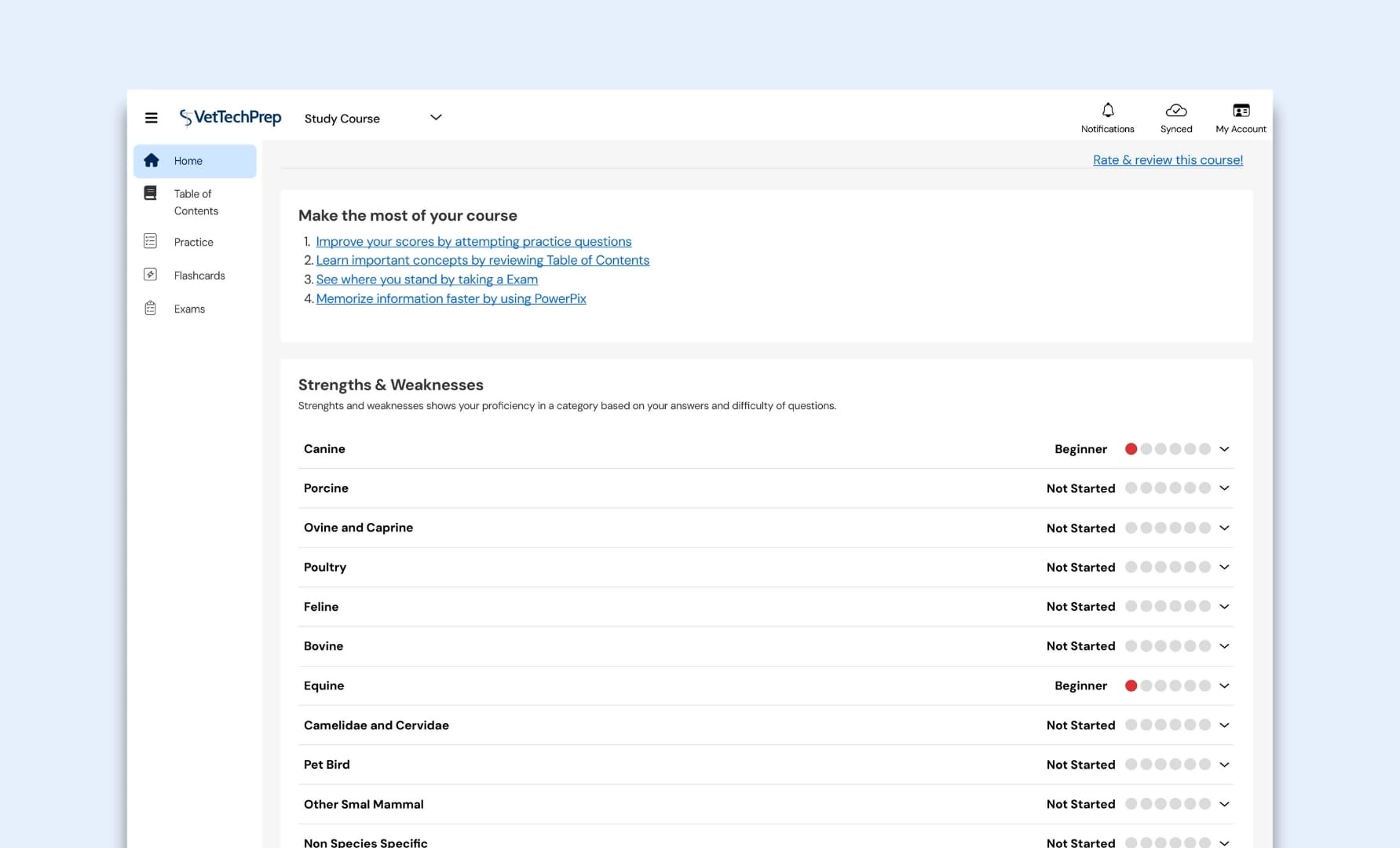Expand the Canine category row

point(1224,449)
